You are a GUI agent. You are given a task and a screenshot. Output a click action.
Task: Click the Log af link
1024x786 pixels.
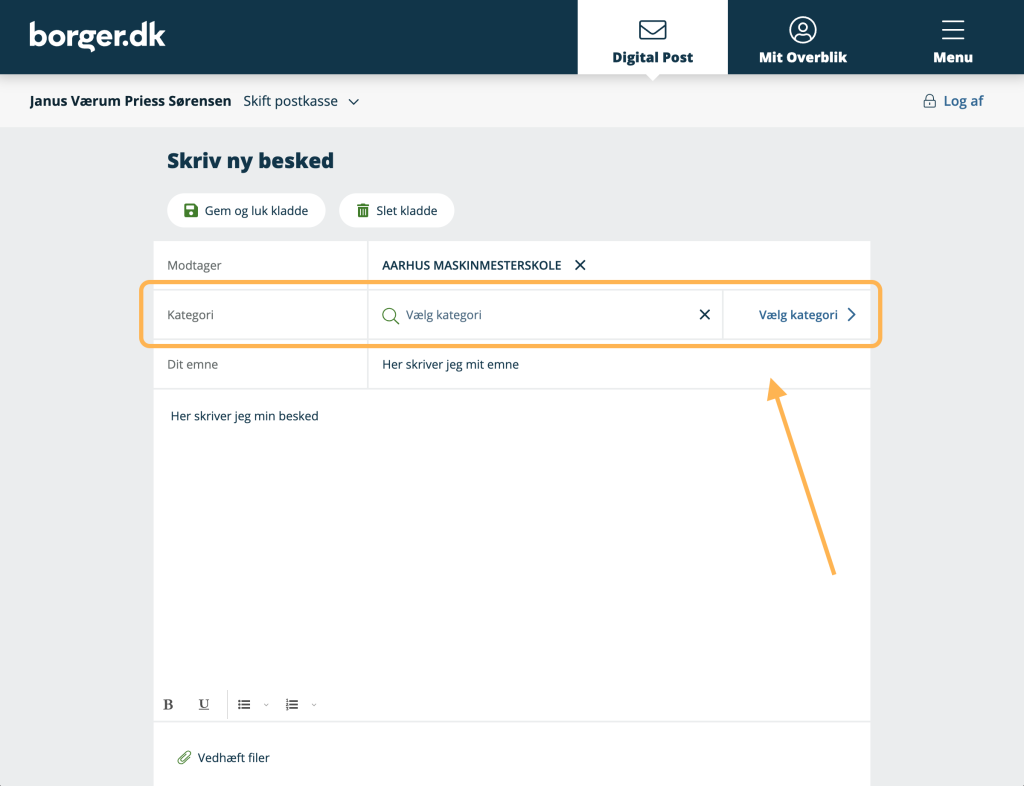pyautogui.click(x=953, y=101)
